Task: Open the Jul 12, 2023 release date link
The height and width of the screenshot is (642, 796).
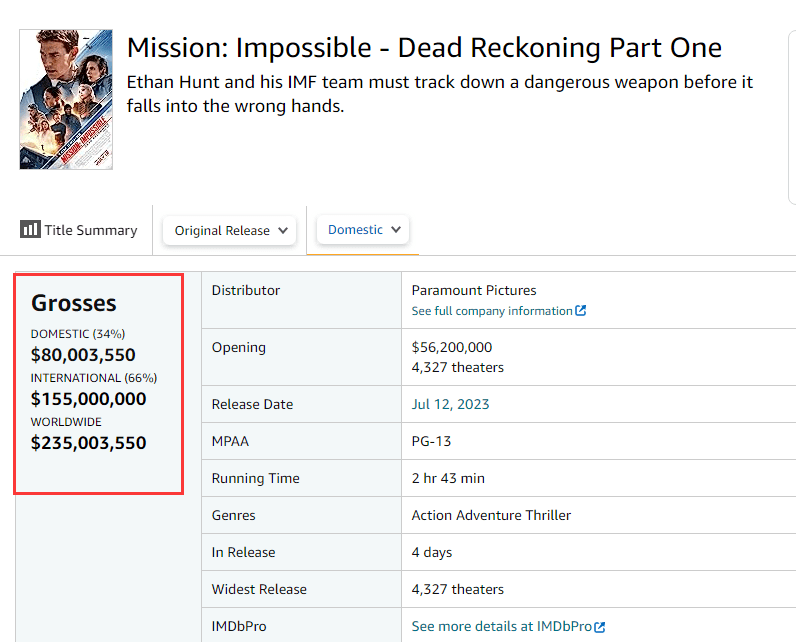Action: click(x=450, y=404)
